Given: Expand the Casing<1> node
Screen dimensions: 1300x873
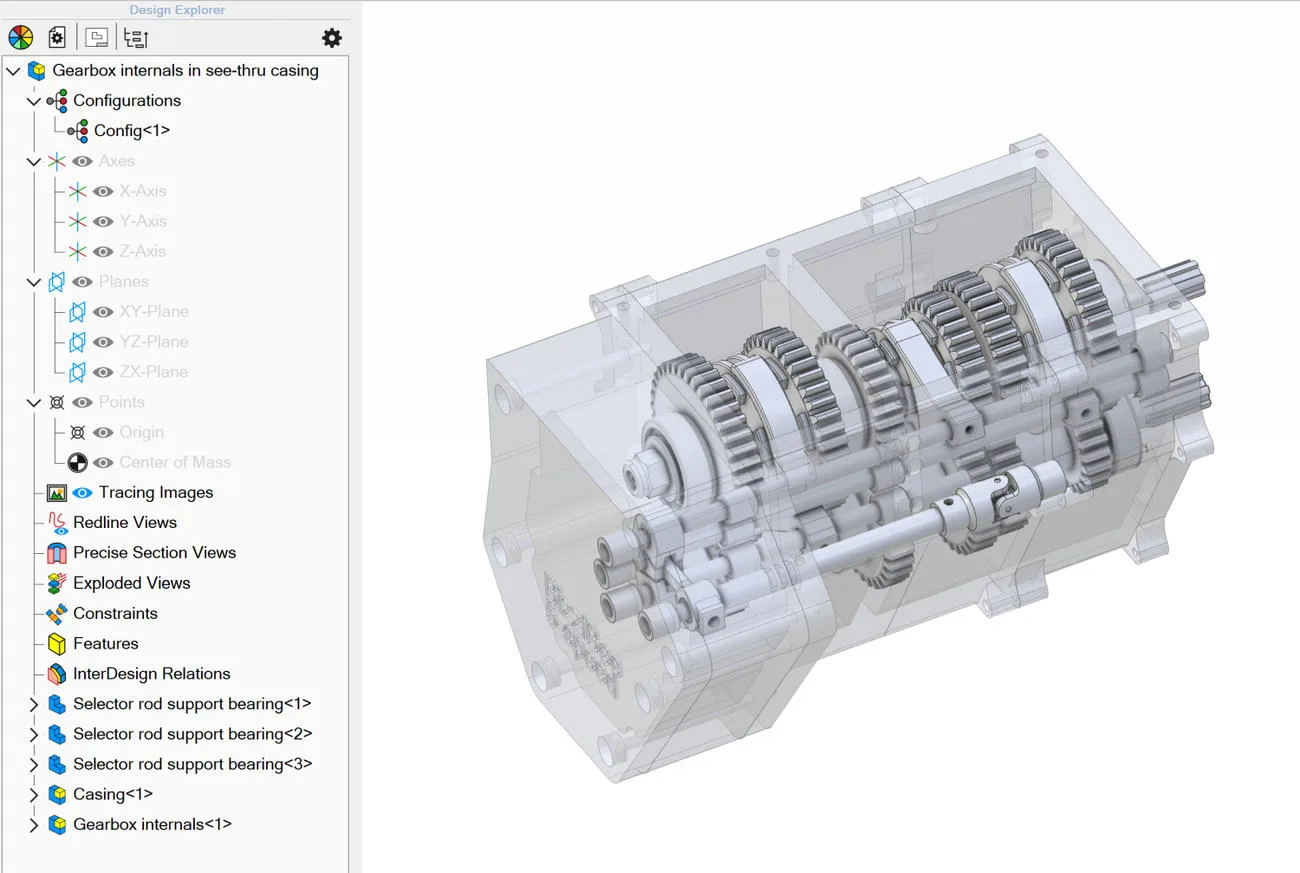Looking at the screenshot, I should [34, 794].
